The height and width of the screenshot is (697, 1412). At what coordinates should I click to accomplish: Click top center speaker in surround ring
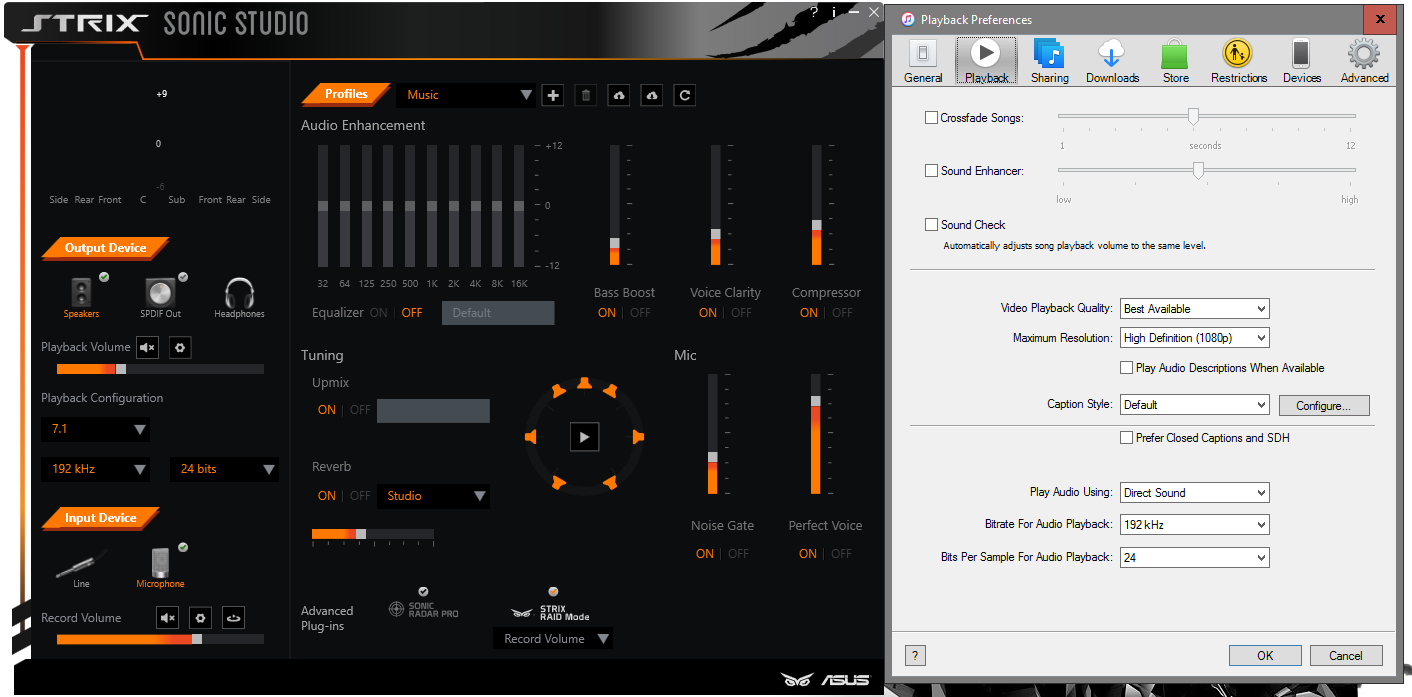point(584,383)
